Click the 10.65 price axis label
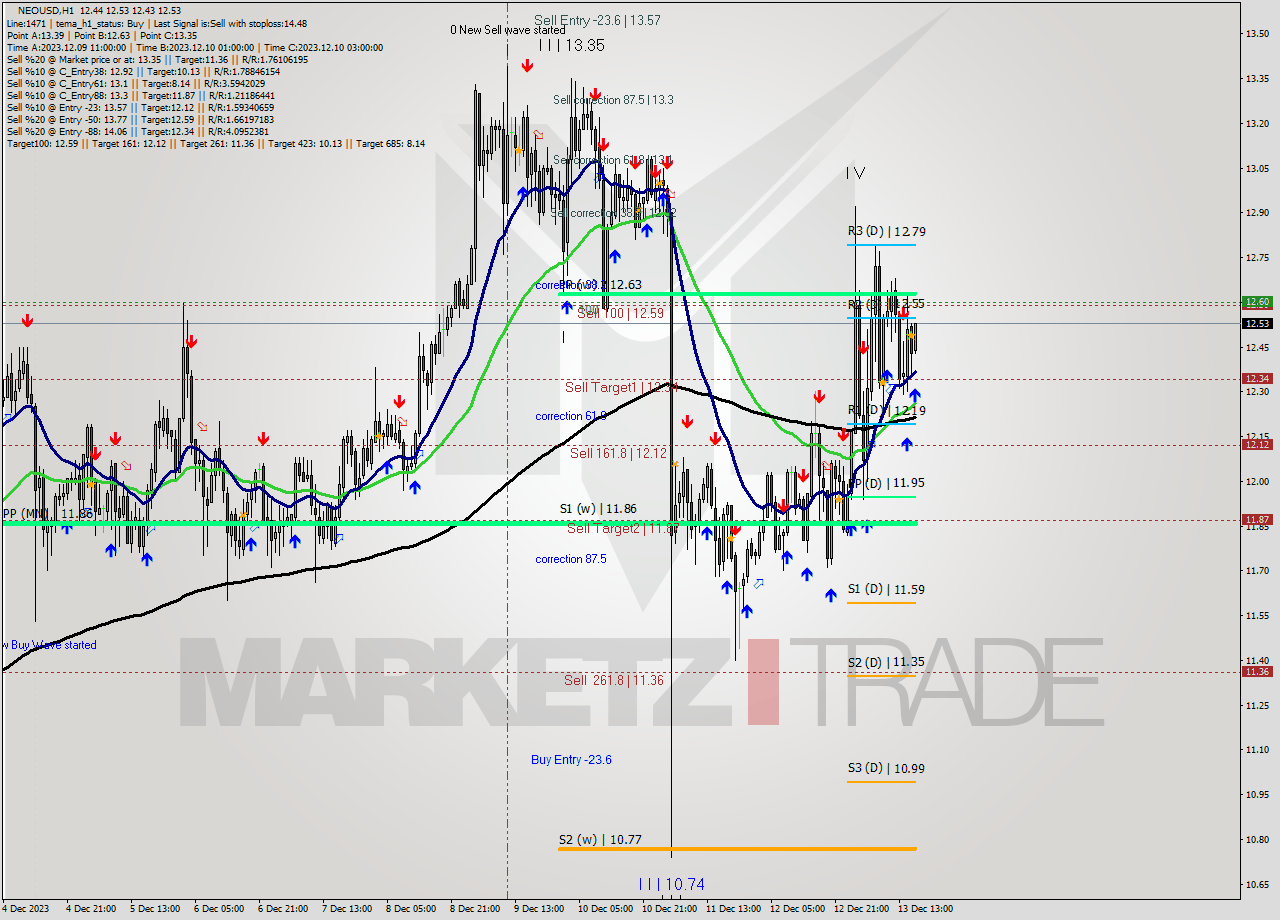The image size is (1280, 920). 1257,884
